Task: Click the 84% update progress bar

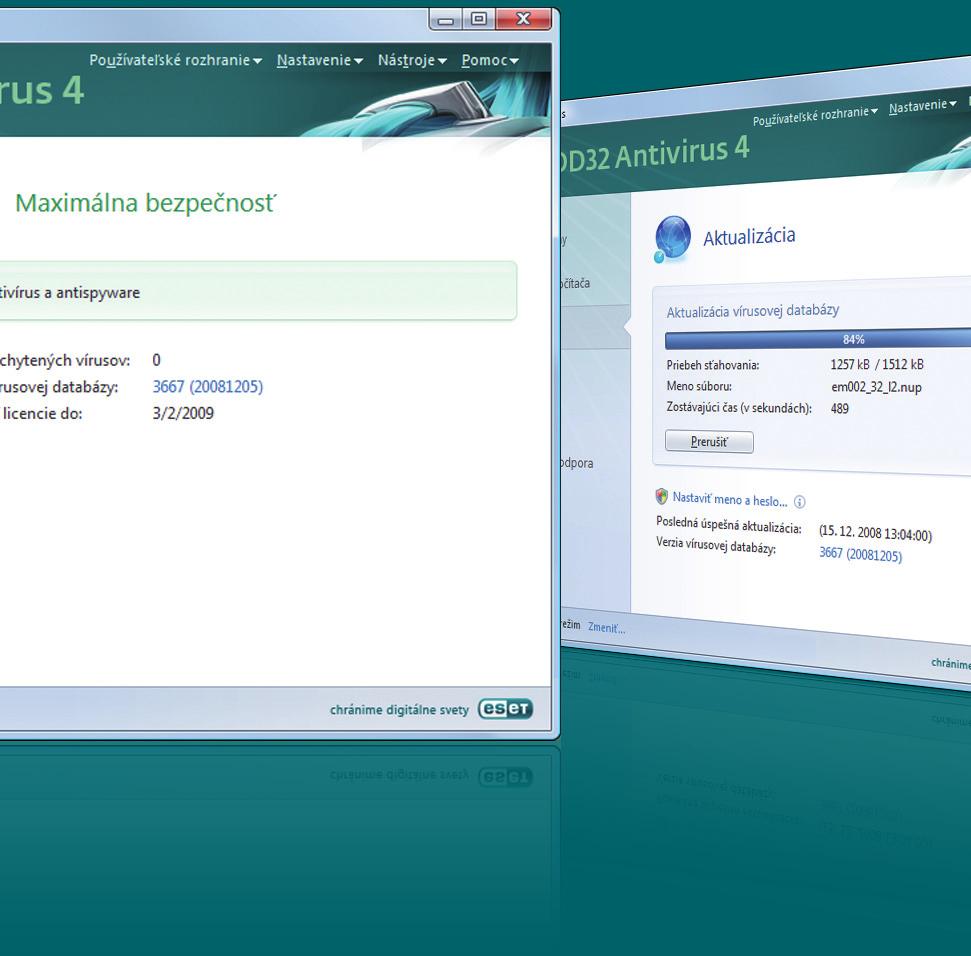Action: click(817, 339)
